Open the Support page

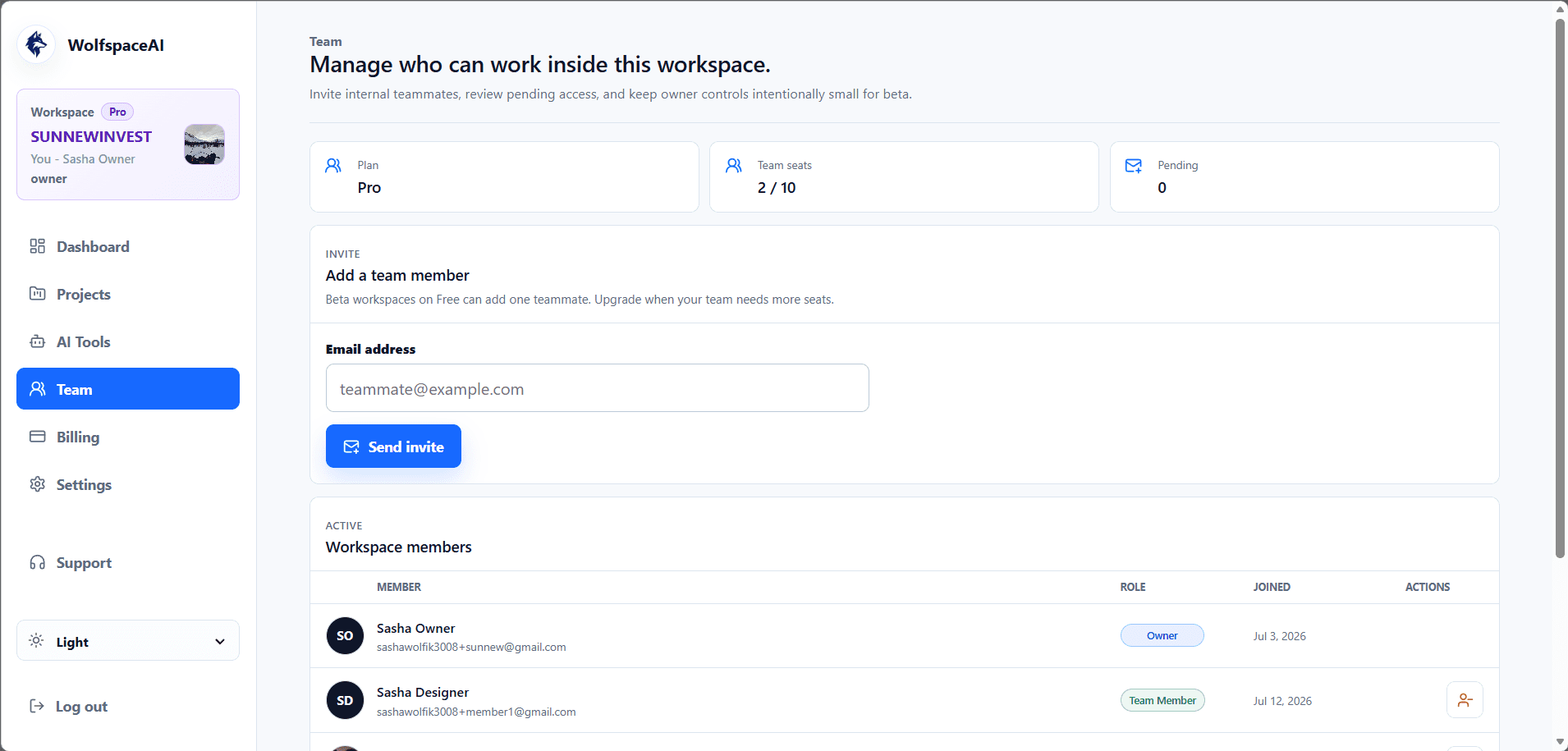click(x=128, y=563)
